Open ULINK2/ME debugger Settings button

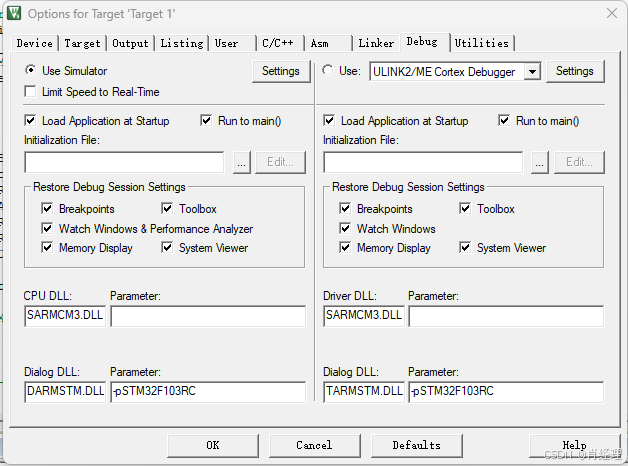tap(575, 71)
